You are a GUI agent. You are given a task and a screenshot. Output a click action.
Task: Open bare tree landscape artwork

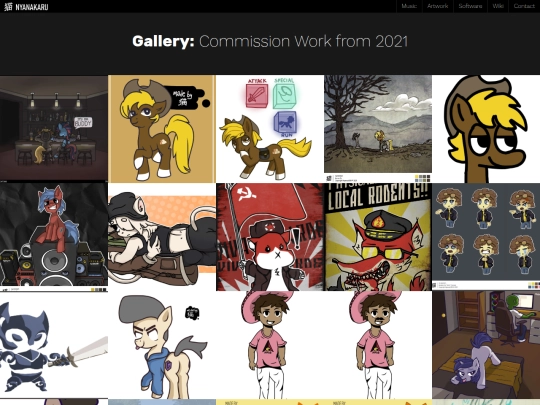378,129
